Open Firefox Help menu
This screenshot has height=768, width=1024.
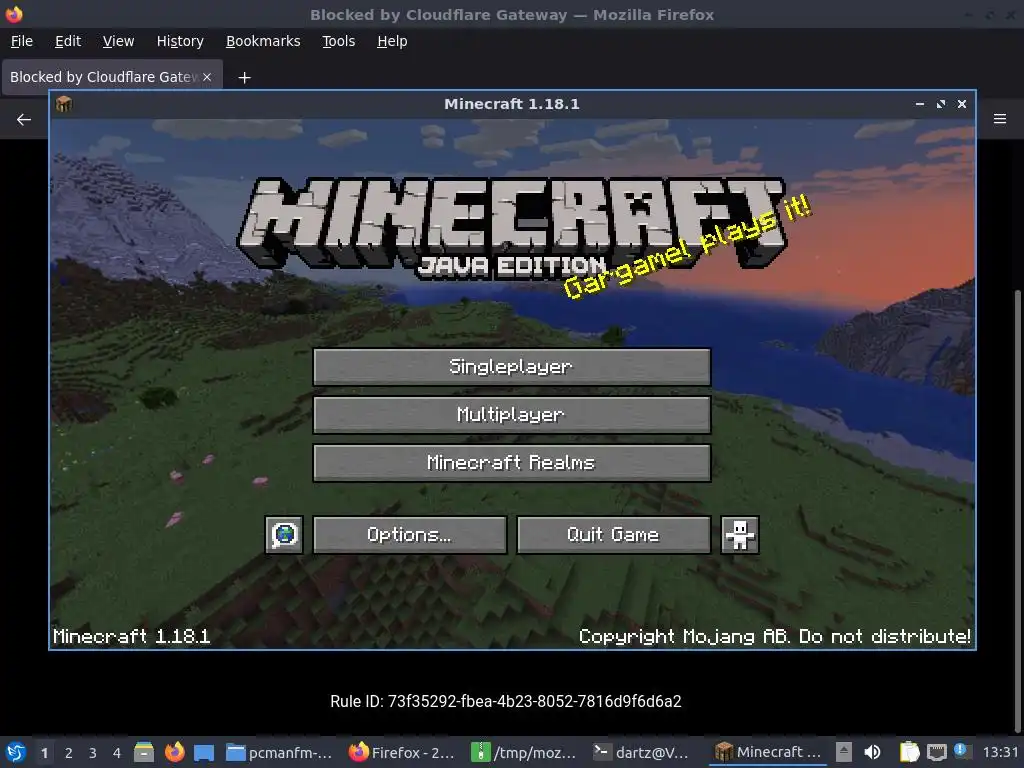392,41
